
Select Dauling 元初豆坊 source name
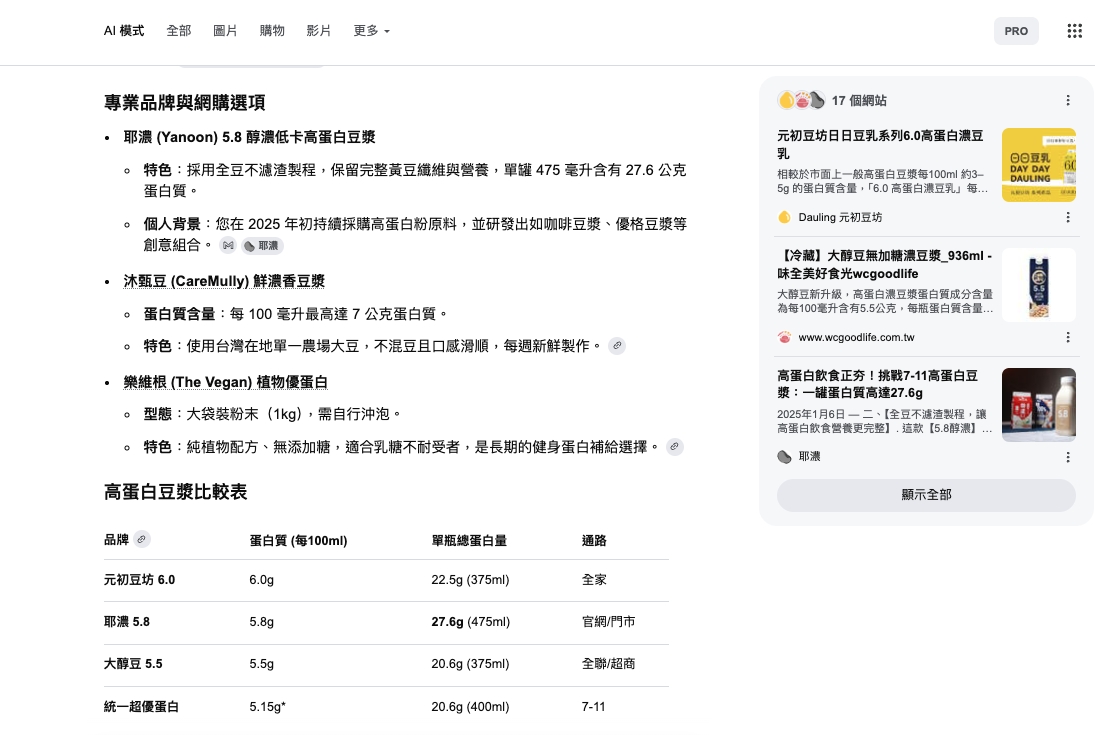[840, 217]
